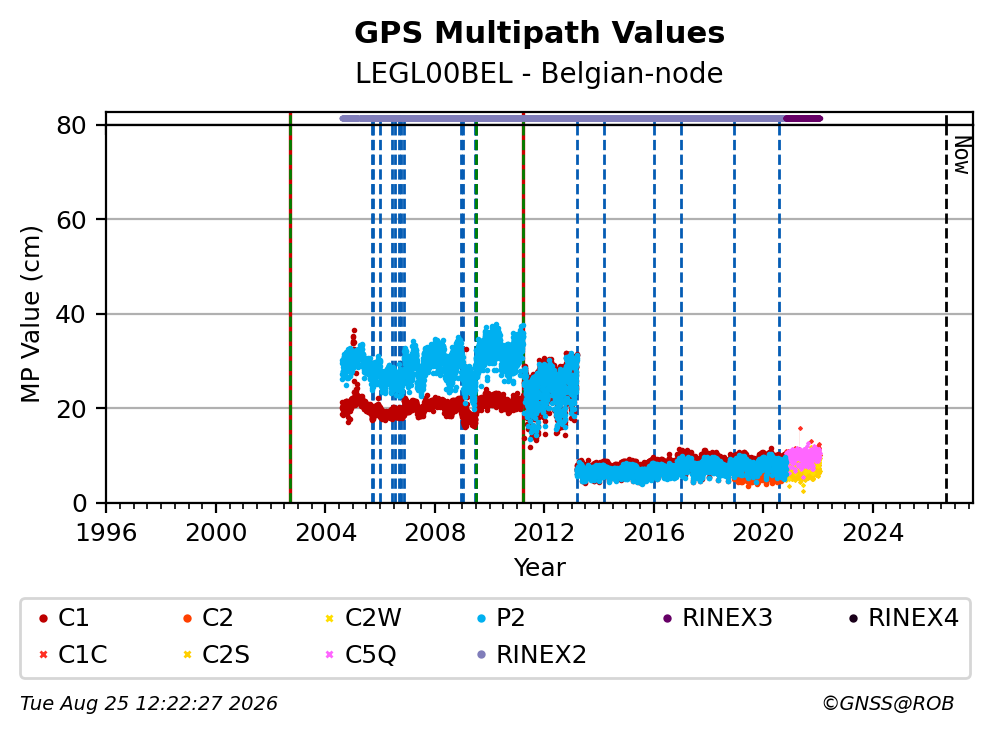Click the vertical Now marker label
992x734 pixels.
tap(962, 155)
